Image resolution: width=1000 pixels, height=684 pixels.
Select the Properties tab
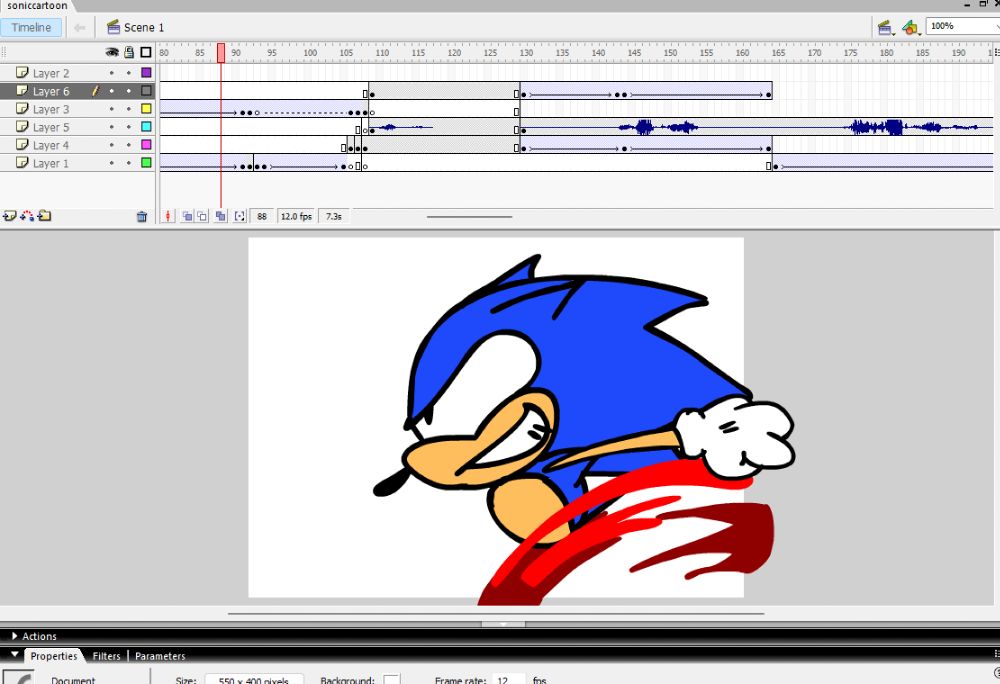pyautogui.click(x=54, y=656)
